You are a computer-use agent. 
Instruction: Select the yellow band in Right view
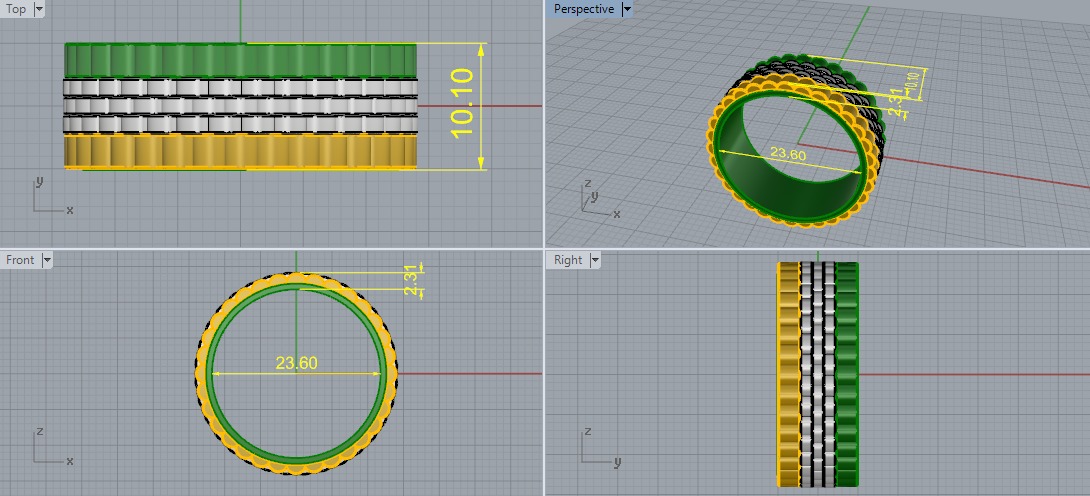click(788, 374)
